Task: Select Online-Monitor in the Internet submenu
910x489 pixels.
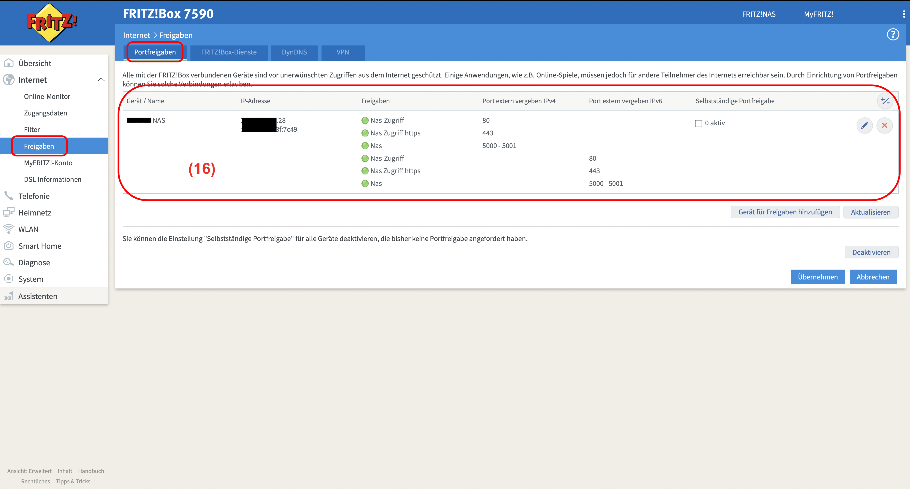Action: 47,97
